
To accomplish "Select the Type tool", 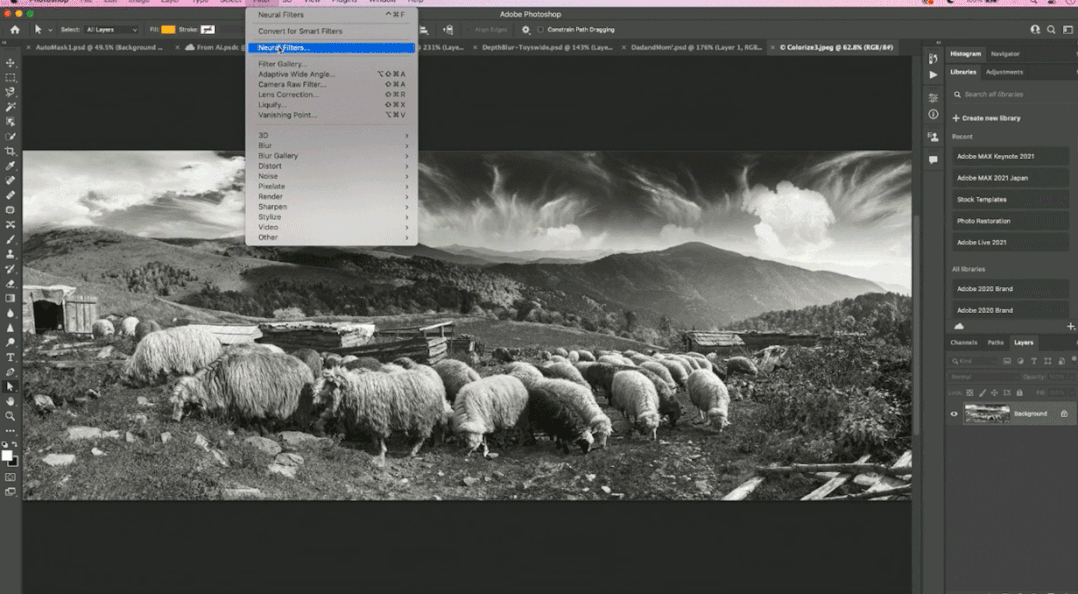I will (10, 358).
